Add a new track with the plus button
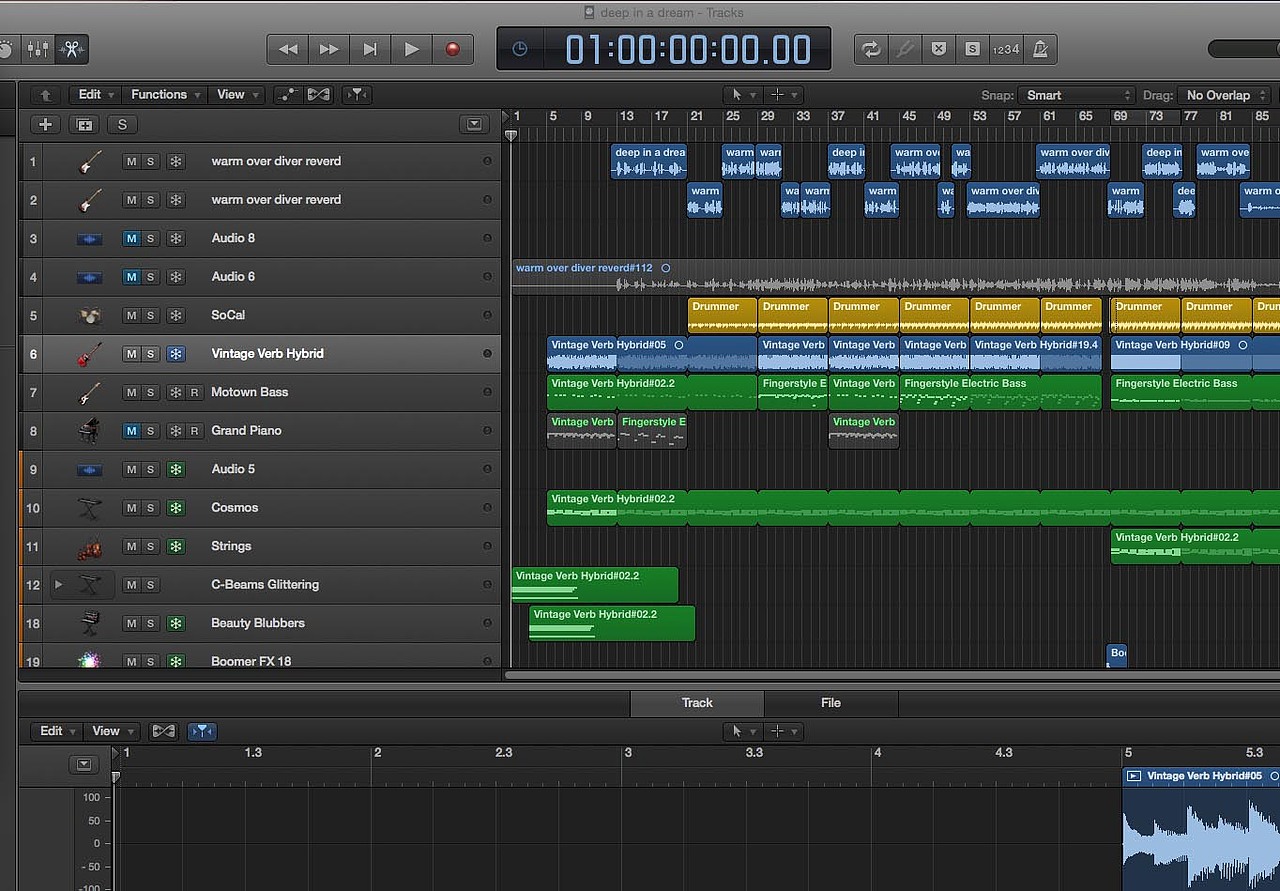The width and height of the screenshot is (1280, 891). click(x=45, y=125)
